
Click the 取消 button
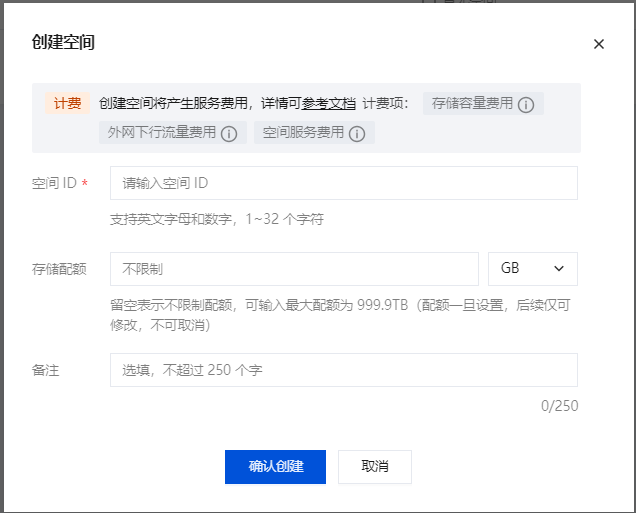coord(375,467)
